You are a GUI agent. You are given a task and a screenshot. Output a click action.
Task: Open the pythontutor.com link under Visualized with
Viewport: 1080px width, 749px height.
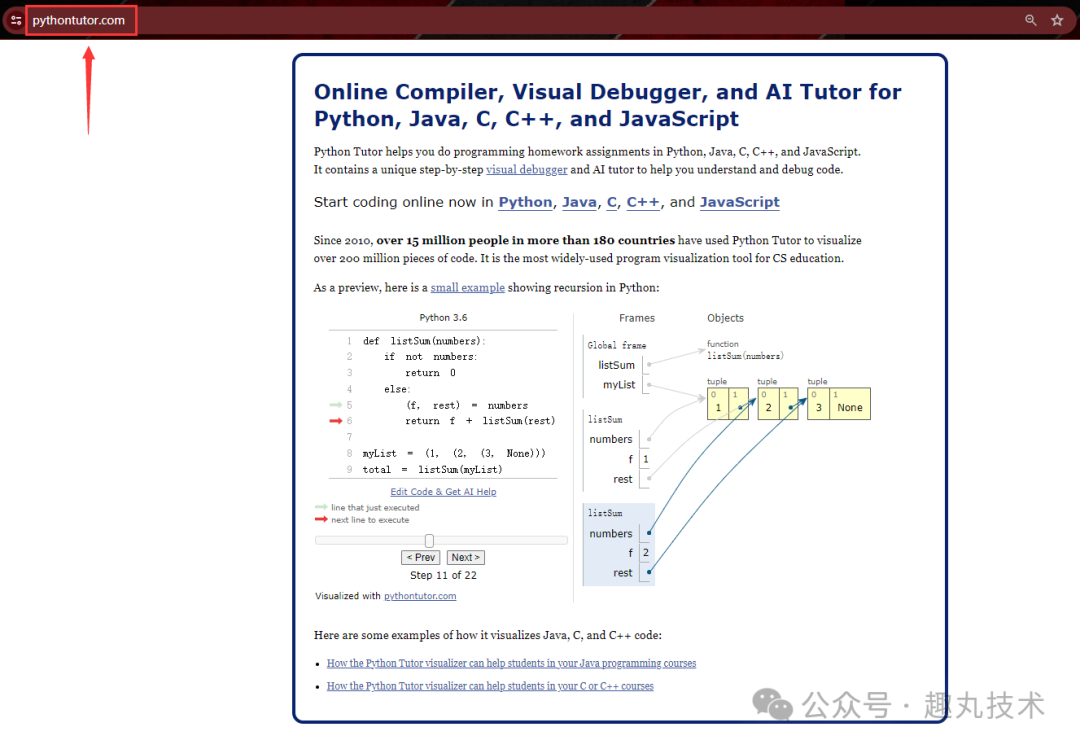click(x=420, y=596)
